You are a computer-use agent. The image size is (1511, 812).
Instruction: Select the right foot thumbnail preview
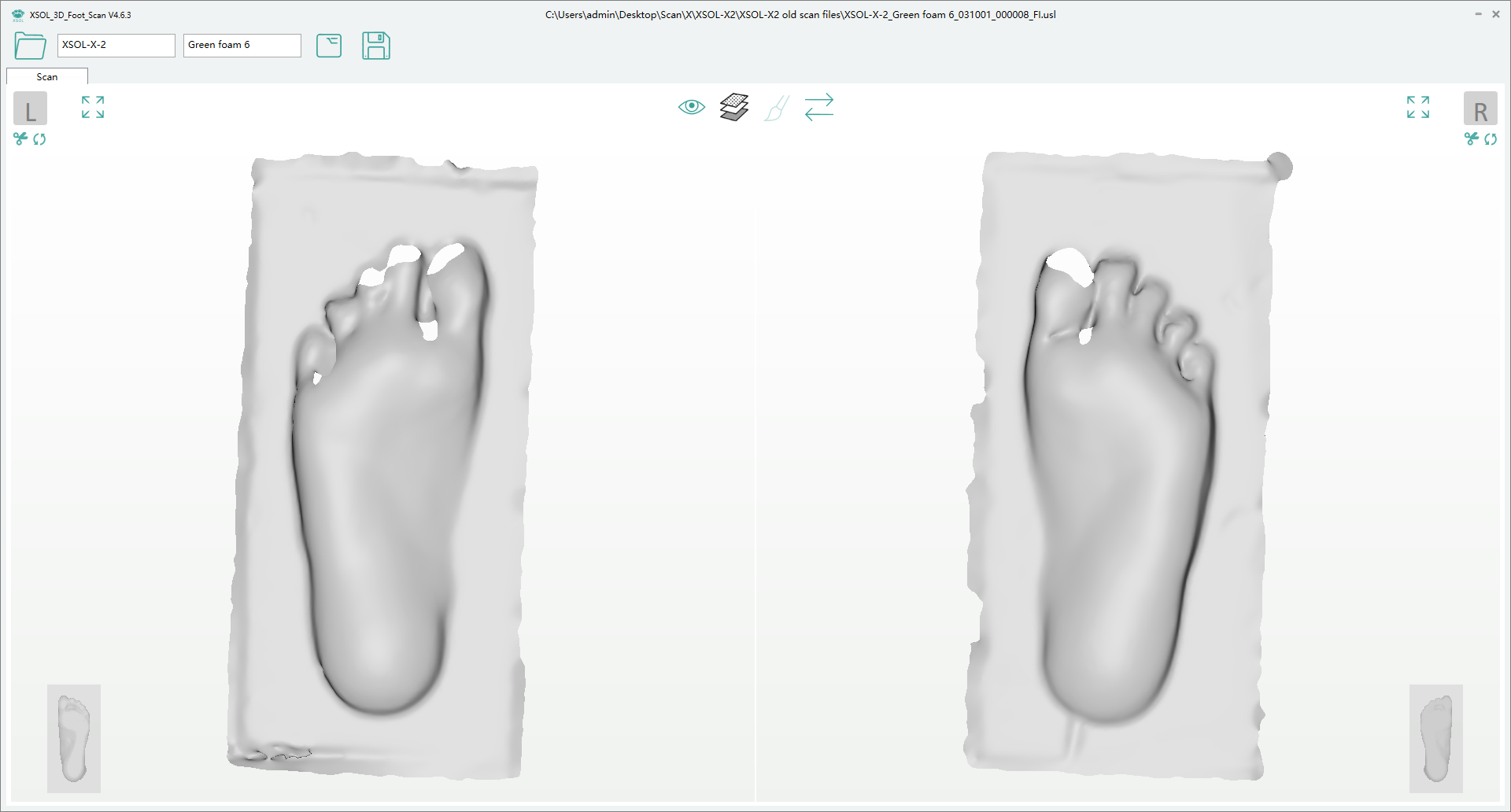(x=1435, y=738)
